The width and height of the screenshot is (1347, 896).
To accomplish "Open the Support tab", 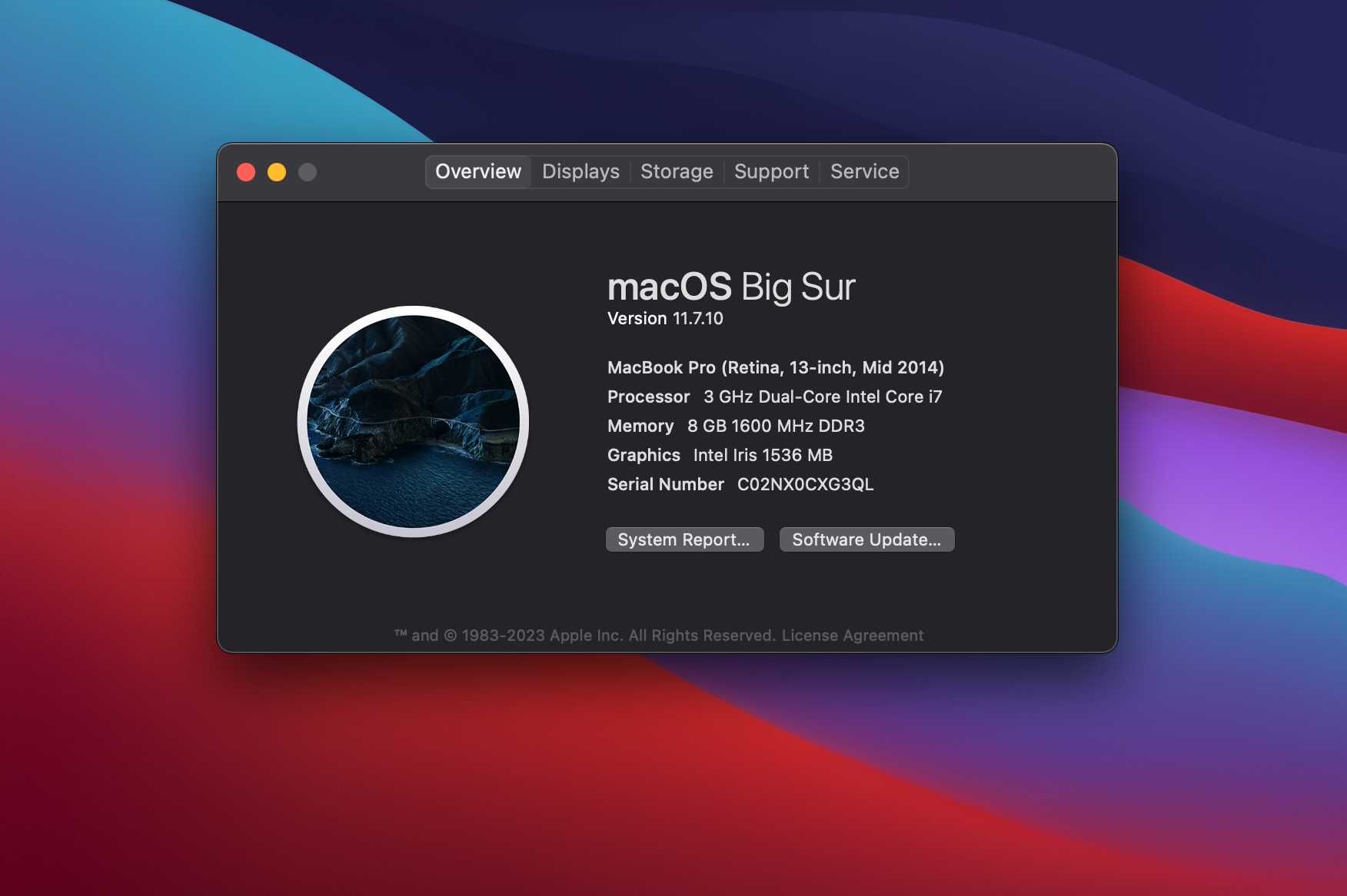I will coord(771,171).
